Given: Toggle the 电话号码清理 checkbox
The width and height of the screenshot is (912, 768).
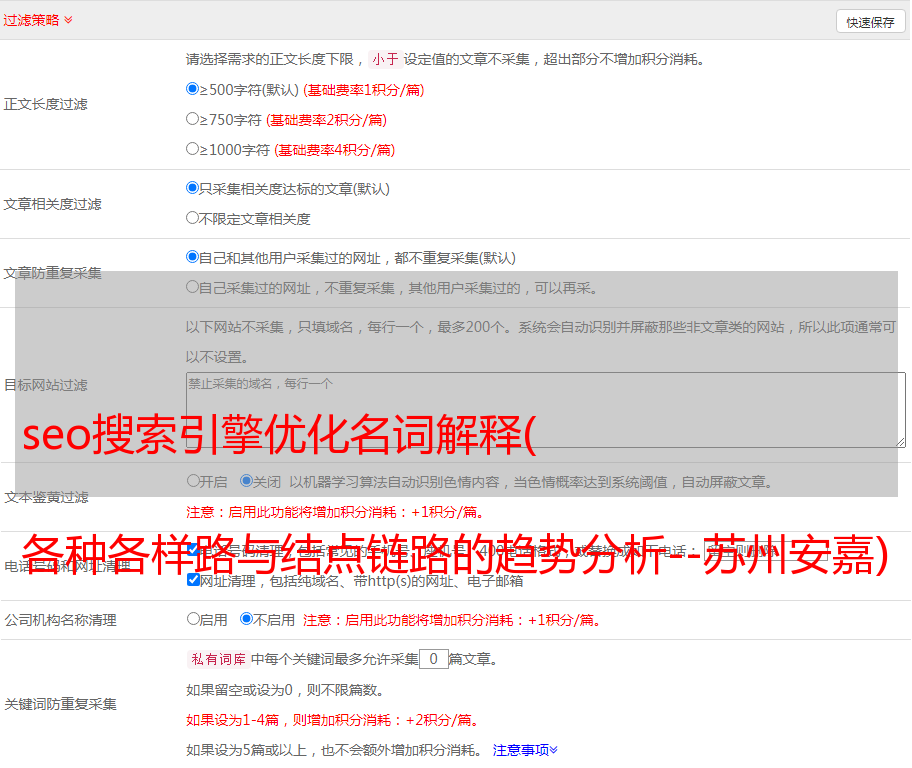Looking at the screenshot, I should coord(193,550).
